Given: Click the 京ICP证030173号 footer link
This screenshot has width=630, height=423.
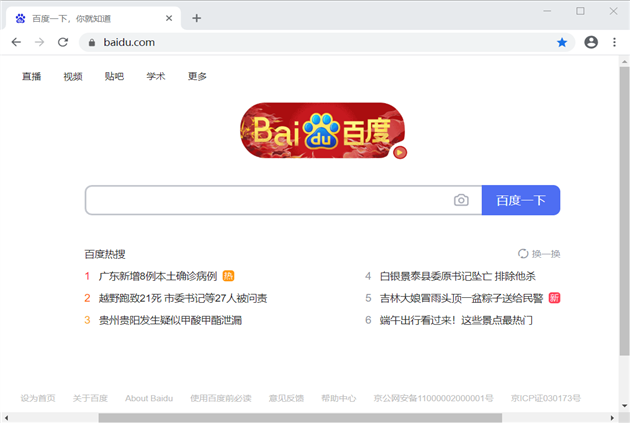Looking at the screenshot, I should coord(546,398).
